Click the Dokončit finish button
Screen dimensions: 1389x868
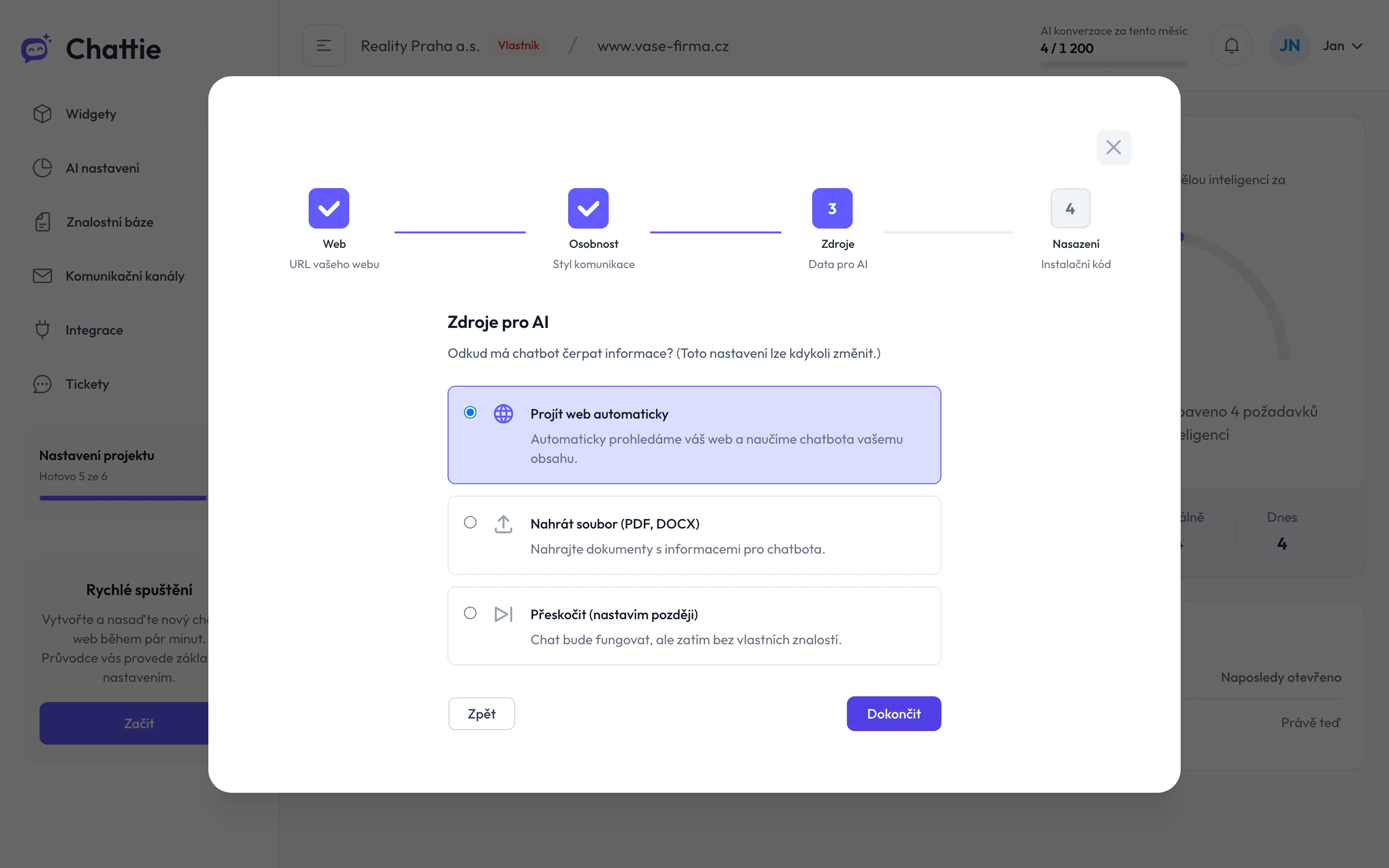click(x=894, y=714)
